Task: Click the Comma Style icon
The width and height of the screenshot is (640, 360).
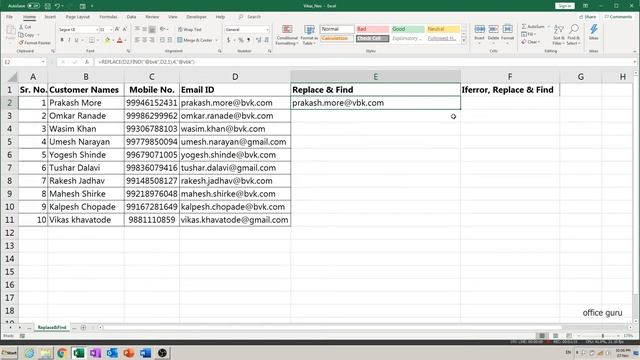Action: click(249, 40)
